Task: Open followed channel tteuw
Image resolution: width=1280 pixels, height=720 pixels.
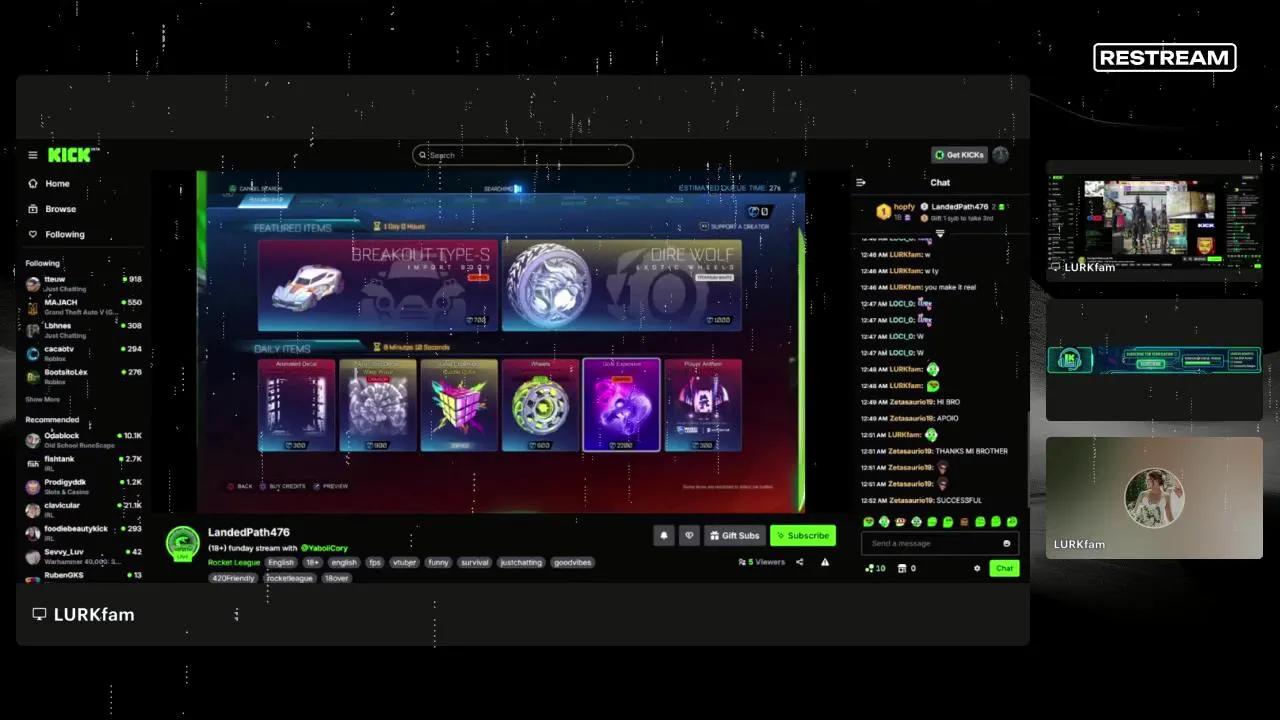Action: [x=84, y=283]
